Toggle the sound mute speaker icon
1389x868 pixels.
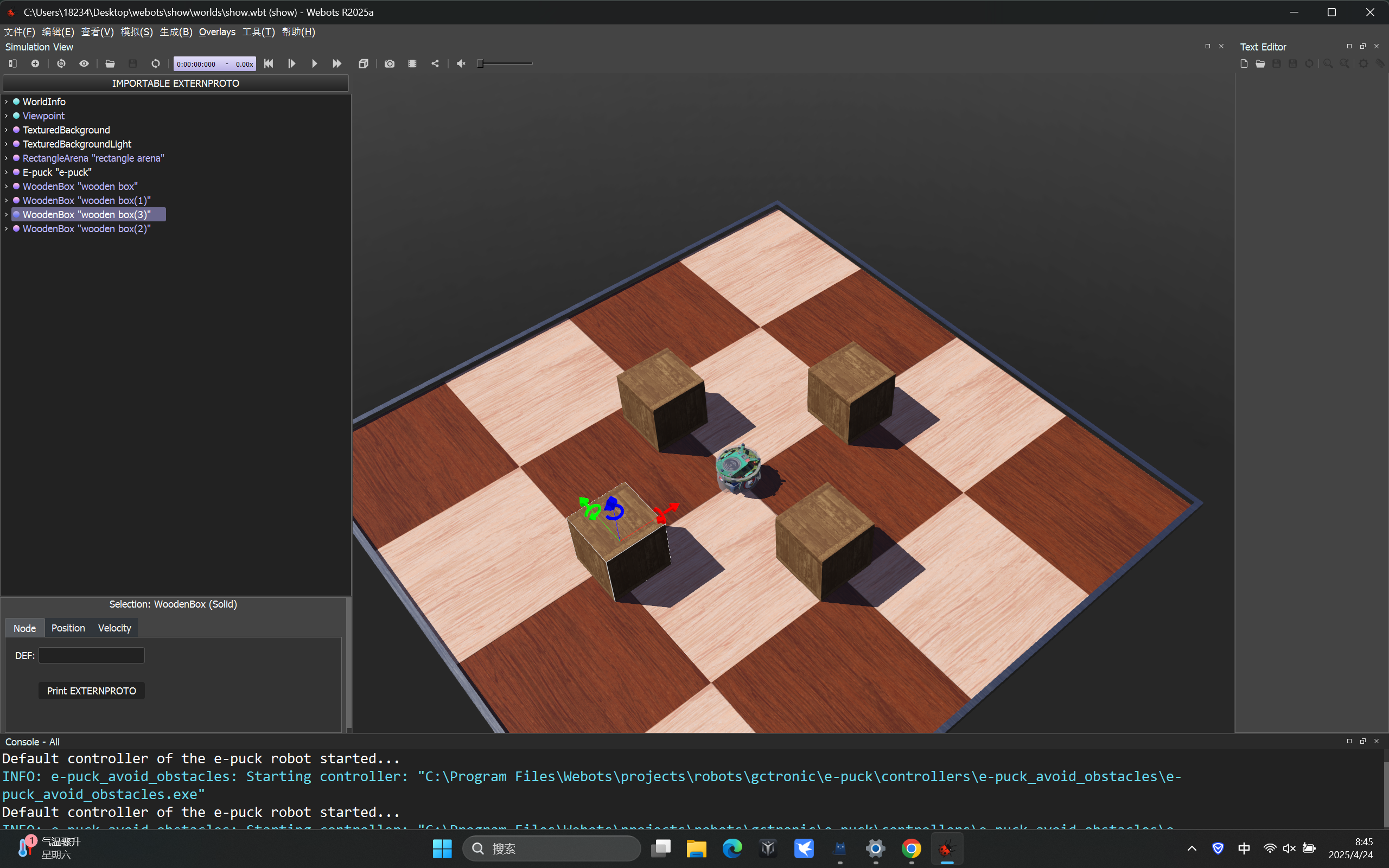coord(461,63)
